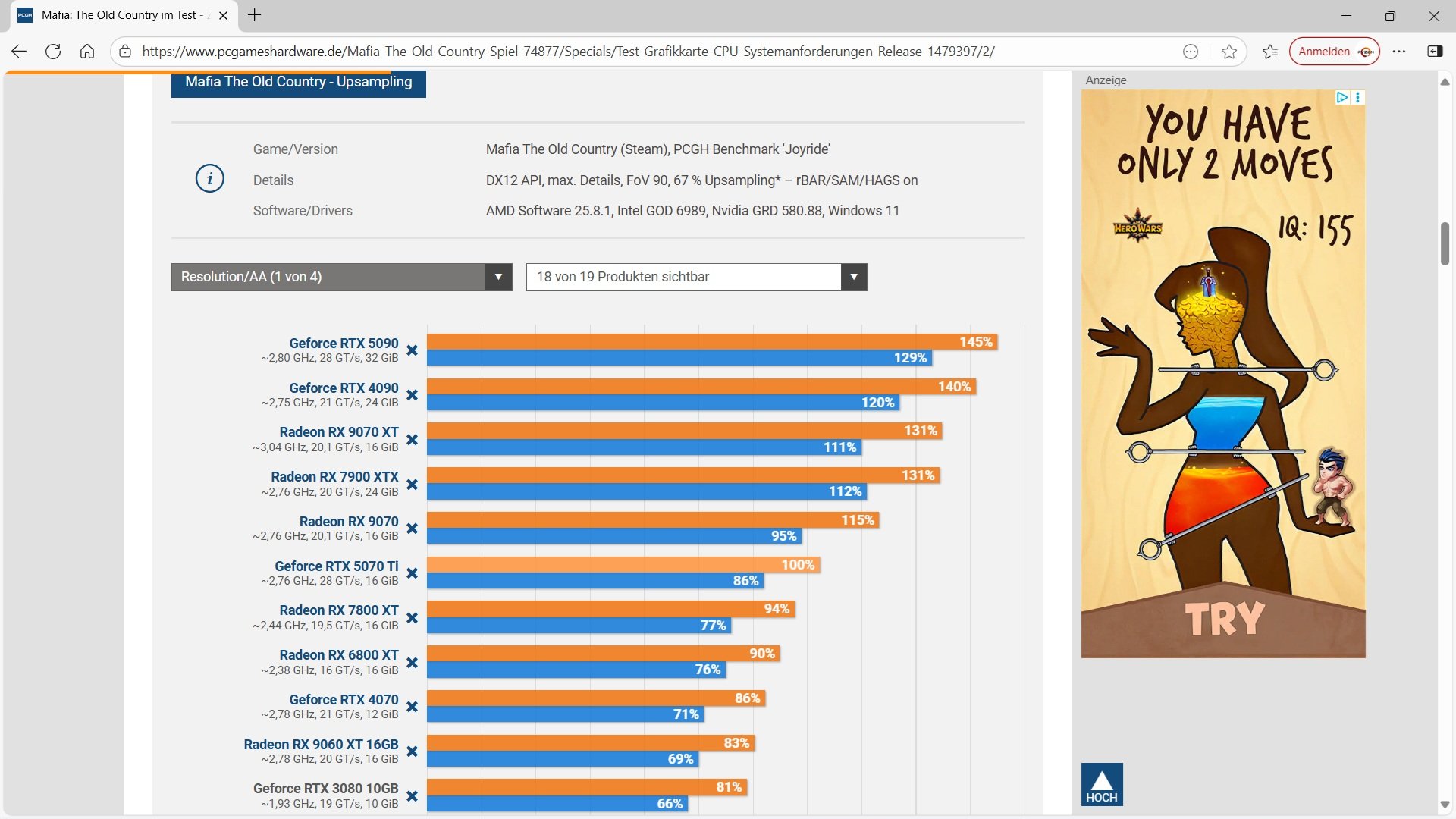This screenshot has height=819, width=1456.
Task: Click the favorites star icon in address bar
Action: [x=1229, y=52]
